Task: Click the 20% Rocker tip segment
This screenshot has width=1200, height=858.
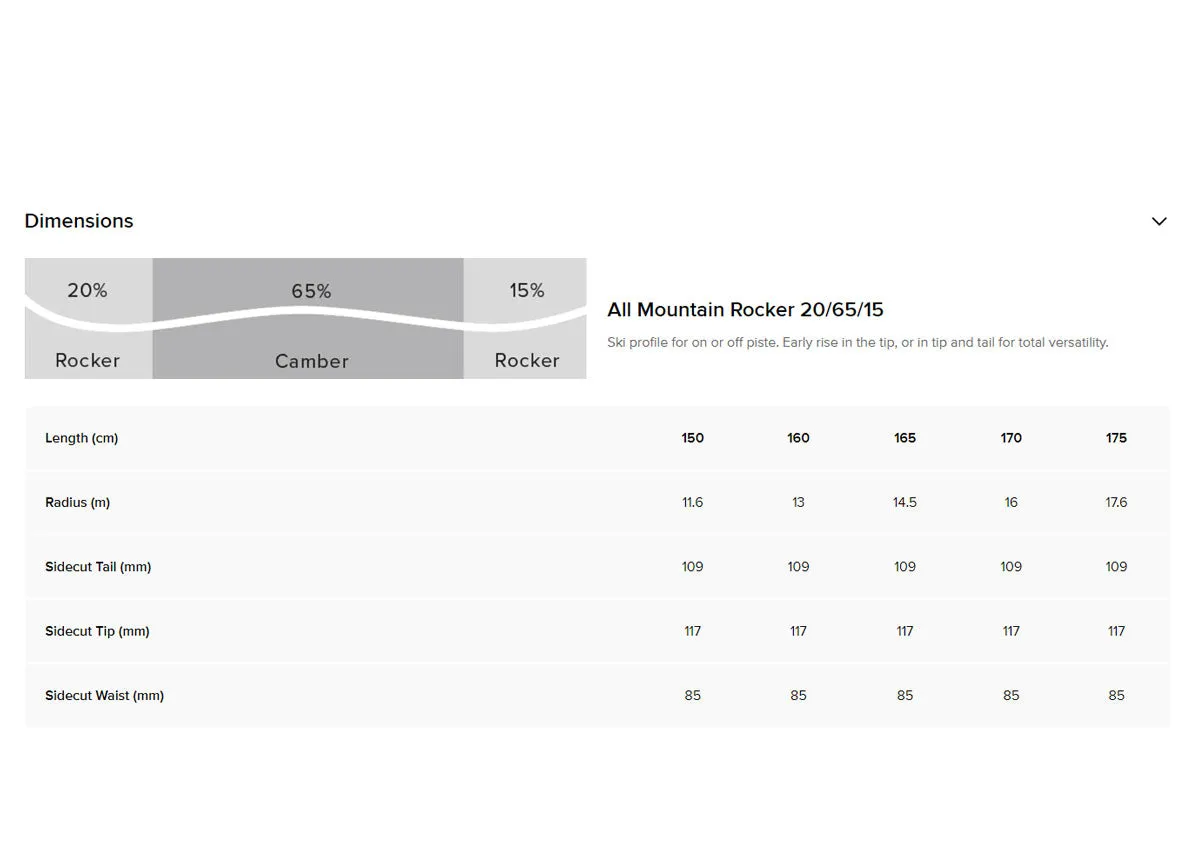Action: click(88, 318)
